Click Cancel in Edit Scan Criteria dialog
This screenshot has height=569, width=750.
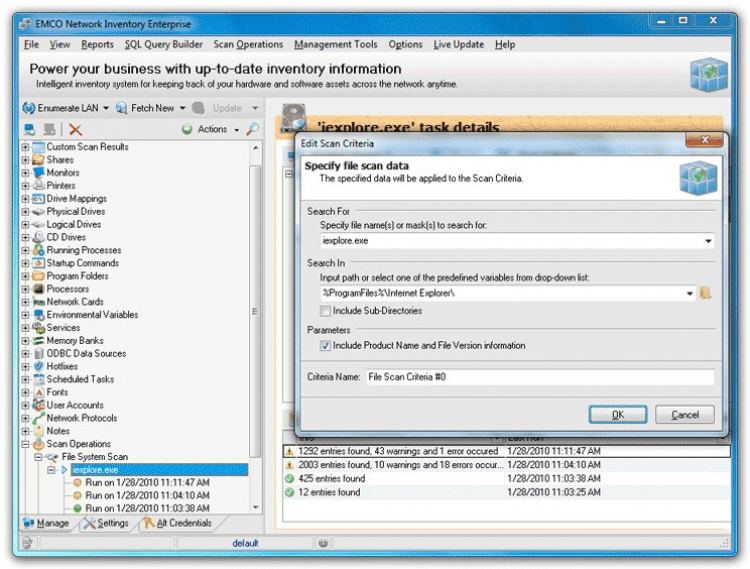click(x=685, y=415)
